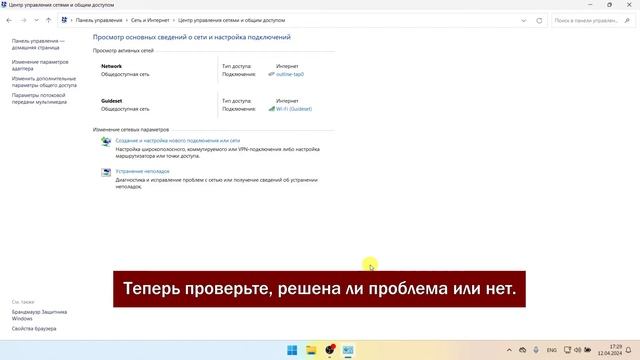Minimize the Network Center window
This screenshot has height=360, width=640.
(x=590, y=4)
